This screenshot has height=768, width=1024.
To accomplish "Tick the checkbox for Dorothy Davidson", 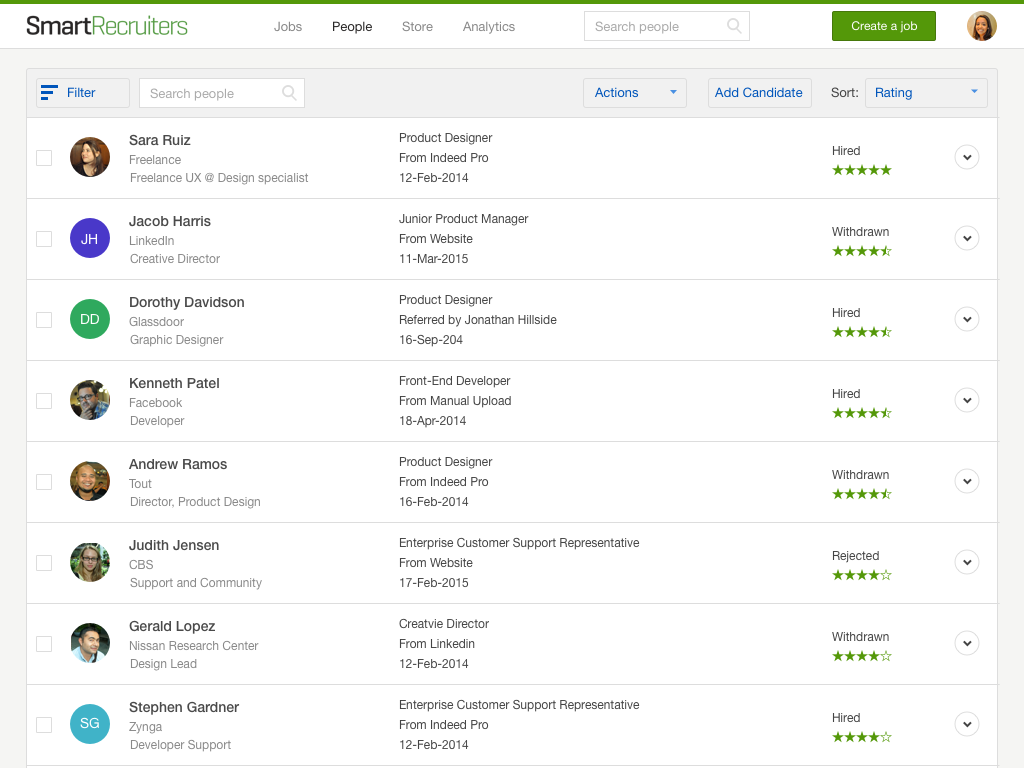I will click(44, 320).
